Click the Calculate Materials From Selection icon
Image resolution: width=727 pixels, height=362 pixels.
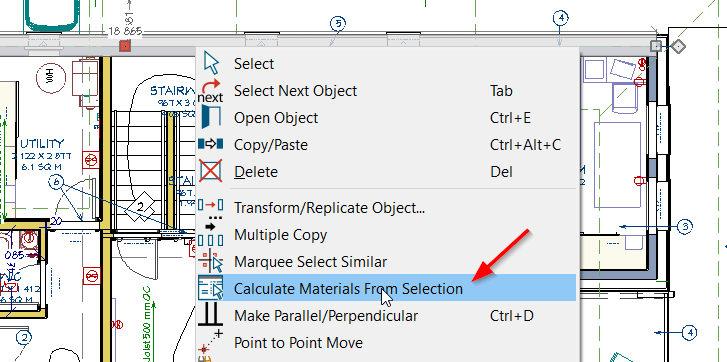(210, 288)
